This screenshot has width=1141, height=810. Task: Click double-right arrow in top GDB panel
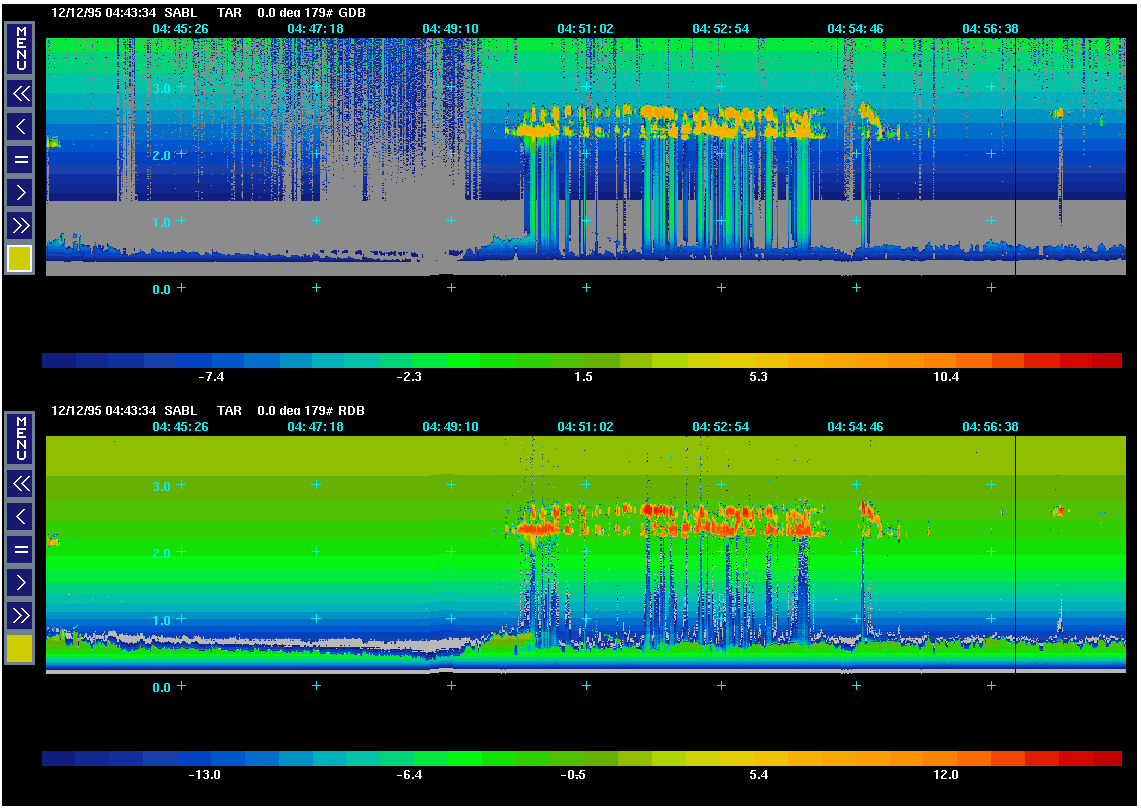click(x=21, y=224)
